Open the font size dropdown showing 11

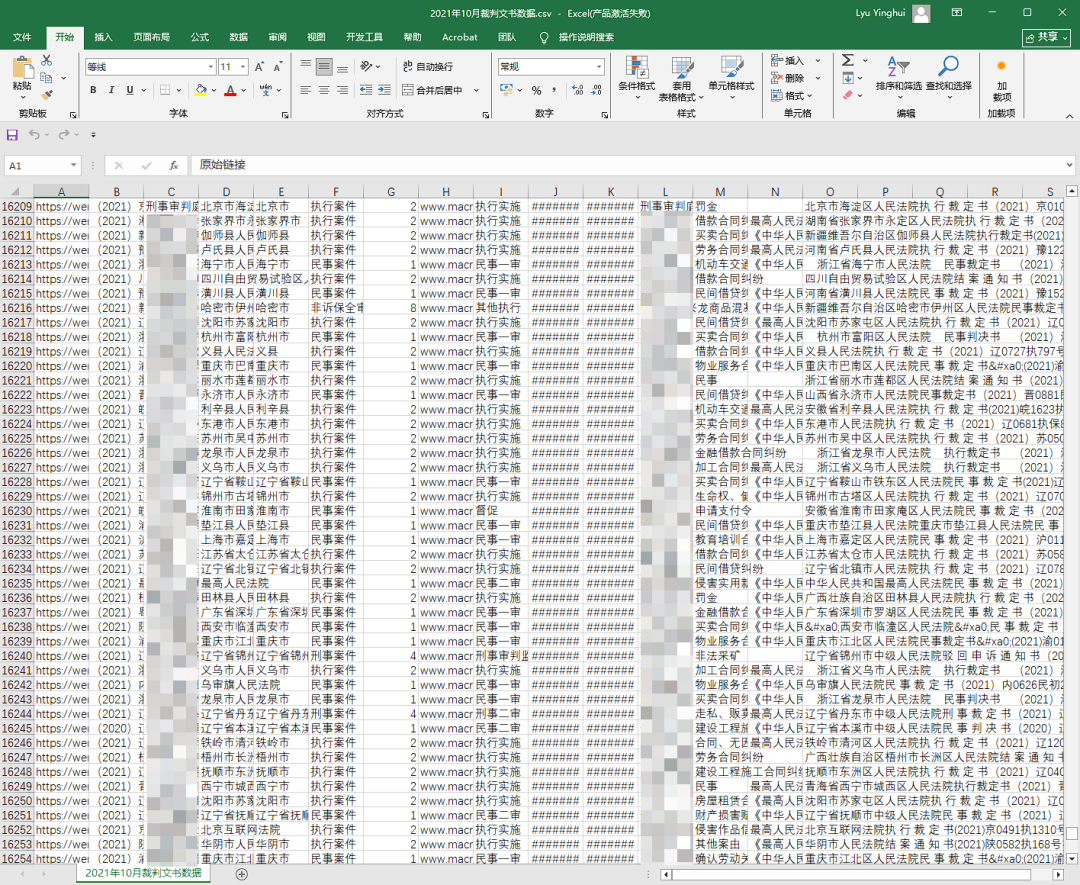click(x=243, y=67)
